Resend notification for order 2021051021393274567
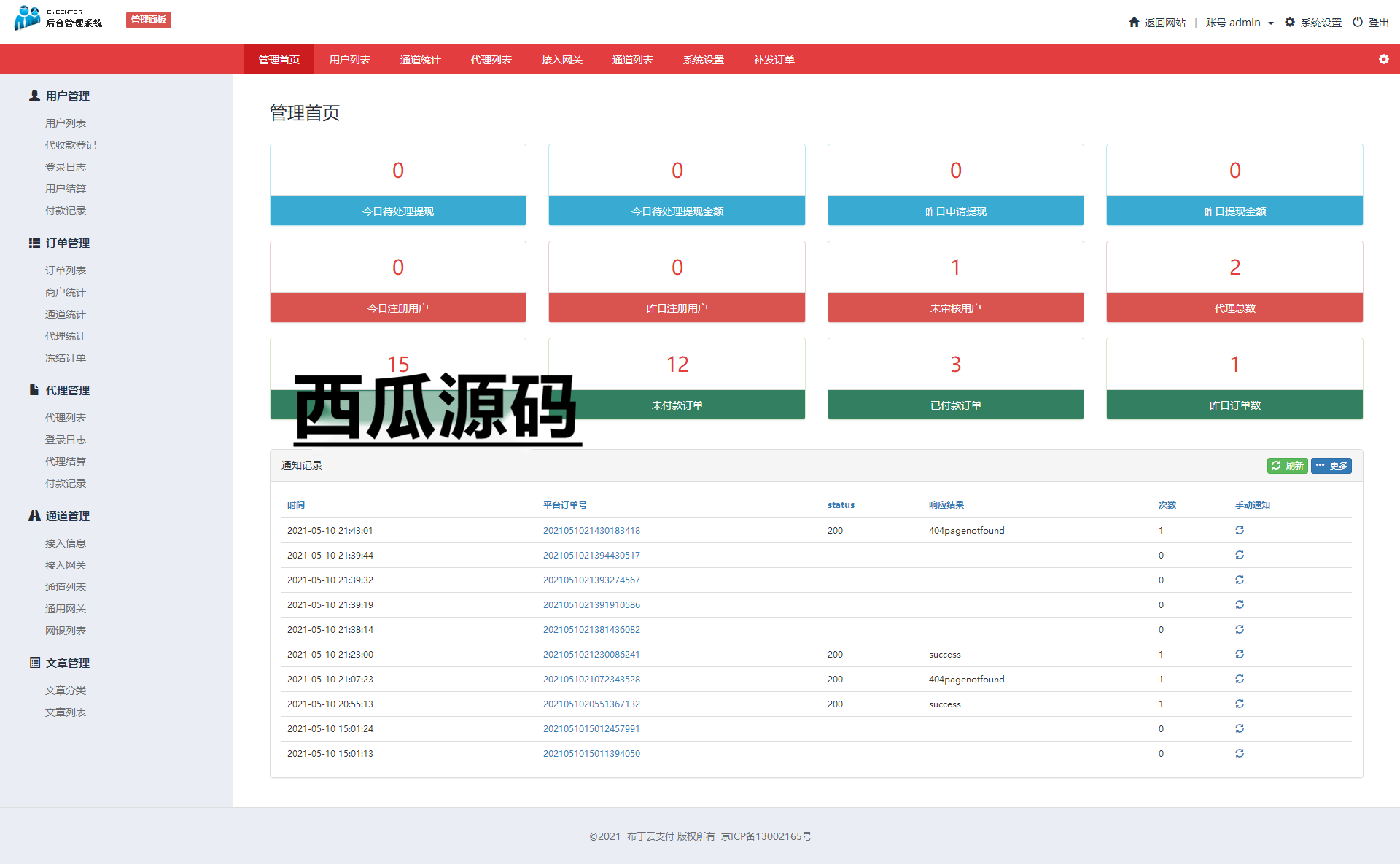The height and width of the screenshot is (864, 1400). (x=1240, y=580)
